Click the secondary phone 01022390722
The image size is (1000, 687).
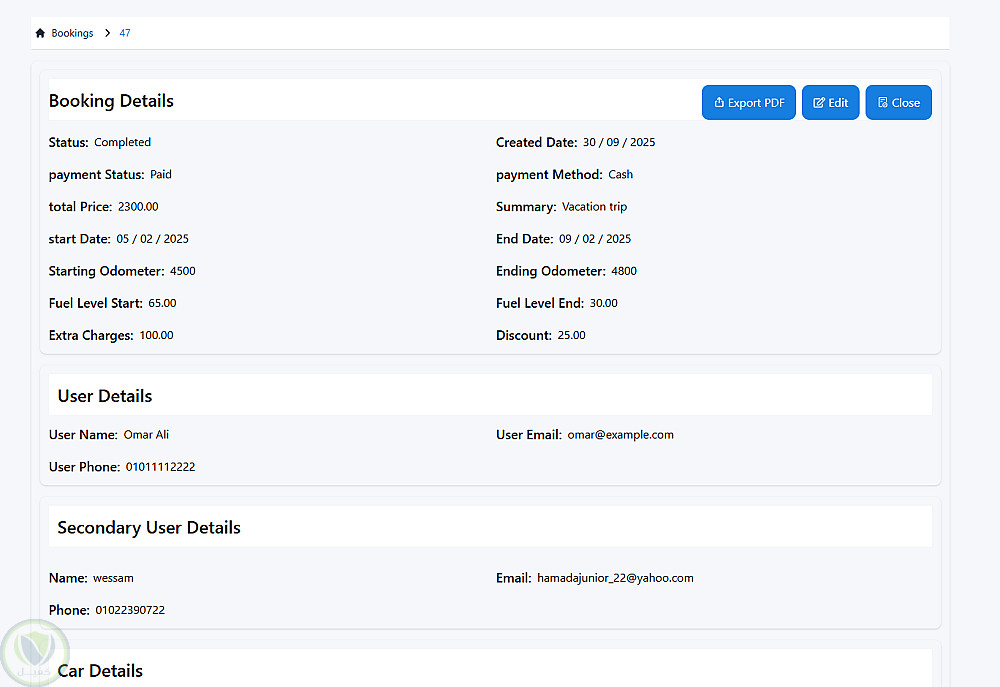point(130,610)
